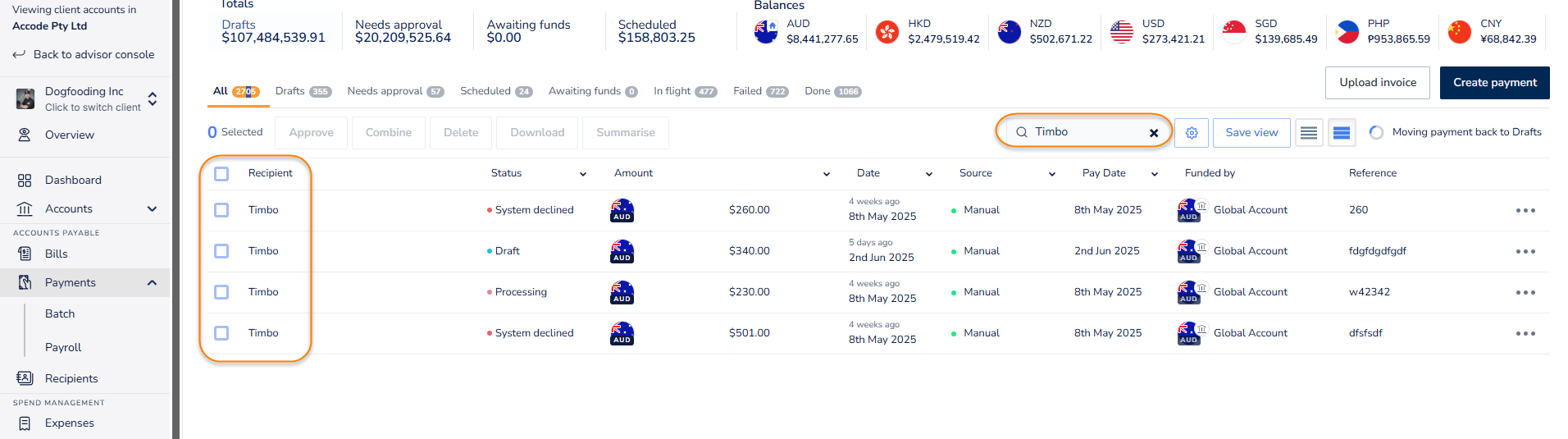Click the table settings gear icon
The image size is (1568, 439).
[1192, 133]
